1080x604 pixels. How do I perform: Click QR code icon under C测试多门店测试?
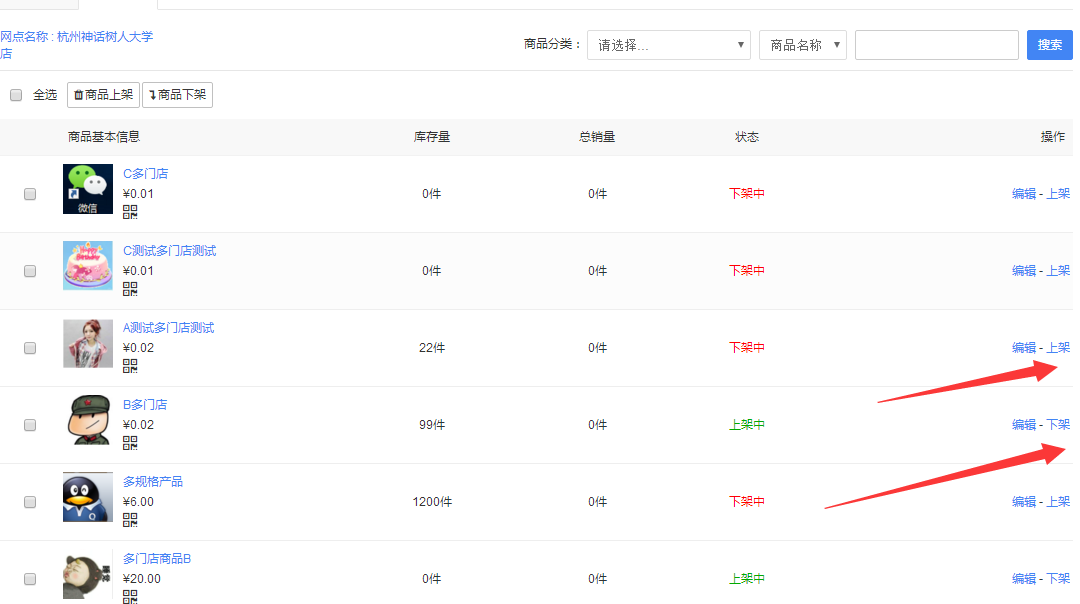click(x=130, y=289)
